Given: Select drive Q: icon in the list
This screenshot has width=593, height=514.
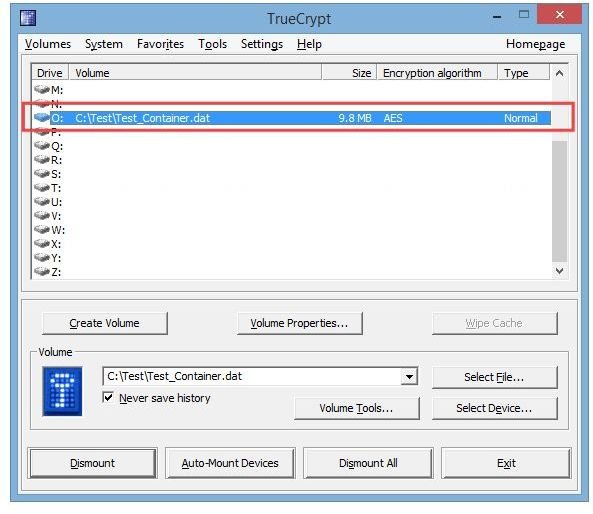Looking at the screenshot, I should click(x=42, y=146).
